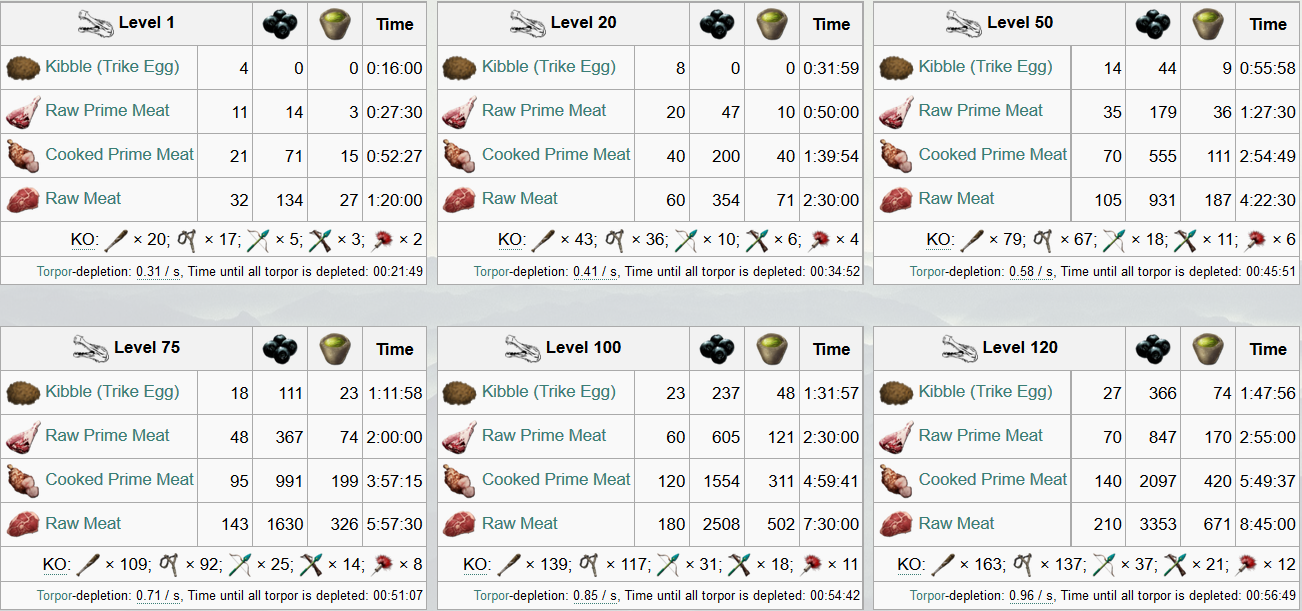Click the Torpor link under Level 75 table
The width and height of the screenshot is (1302, 611).
55,596
